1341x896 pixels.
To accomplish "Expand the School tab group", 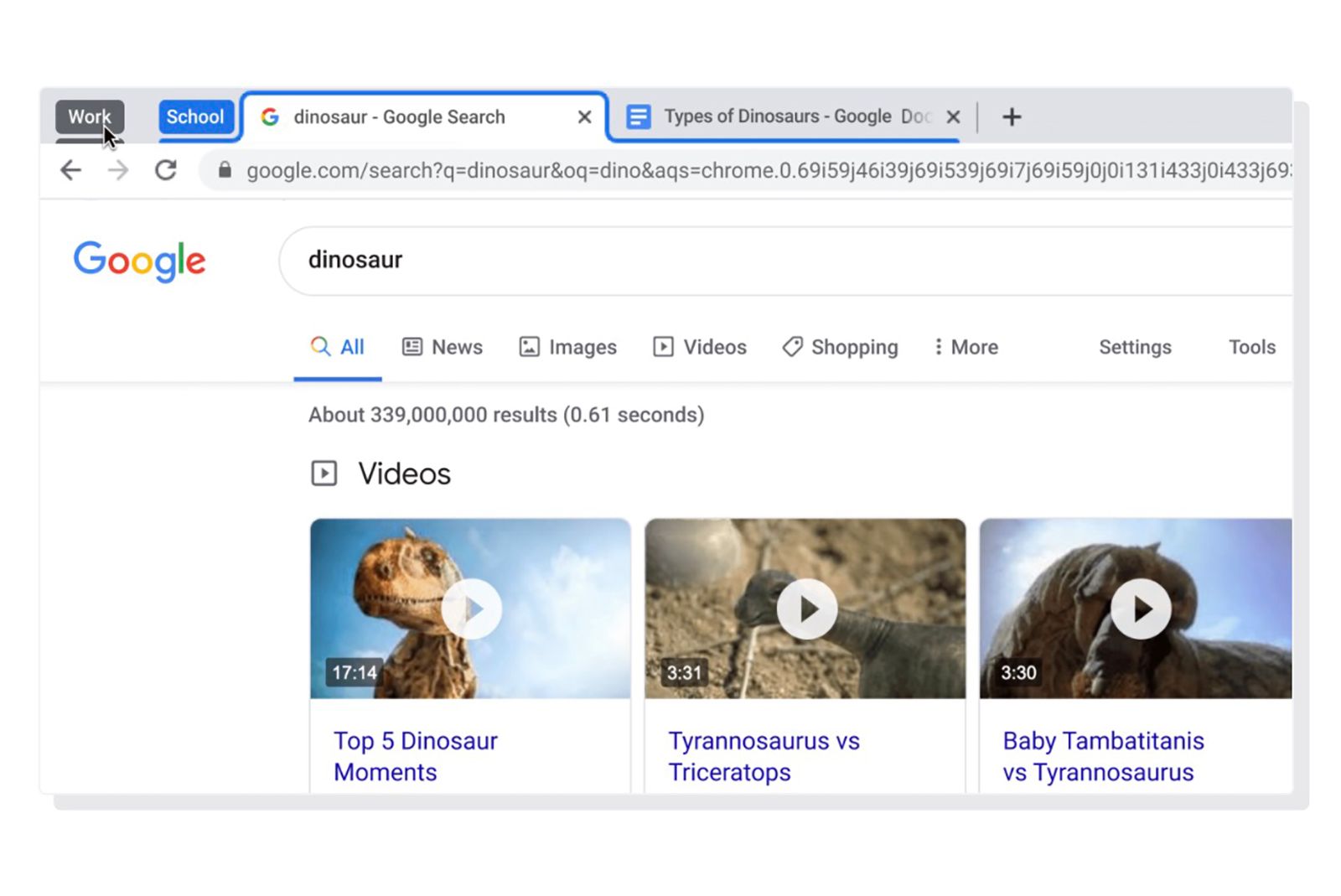I will (x=195, y=117).
